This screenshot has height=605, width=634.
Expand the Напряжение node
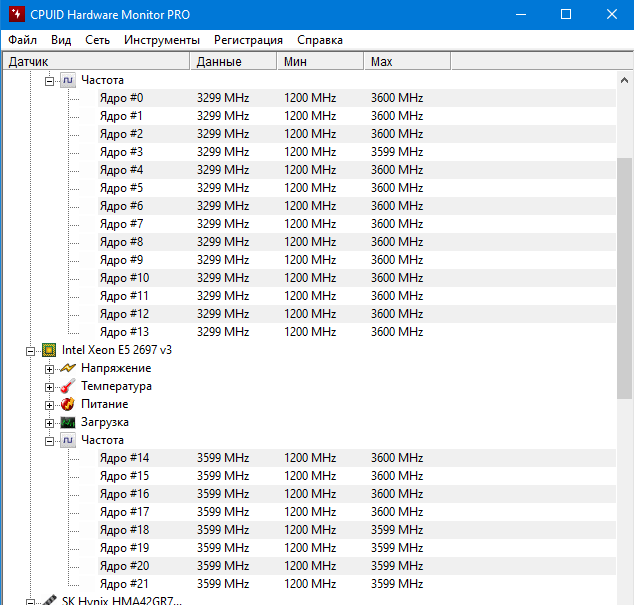pos(49,369)
